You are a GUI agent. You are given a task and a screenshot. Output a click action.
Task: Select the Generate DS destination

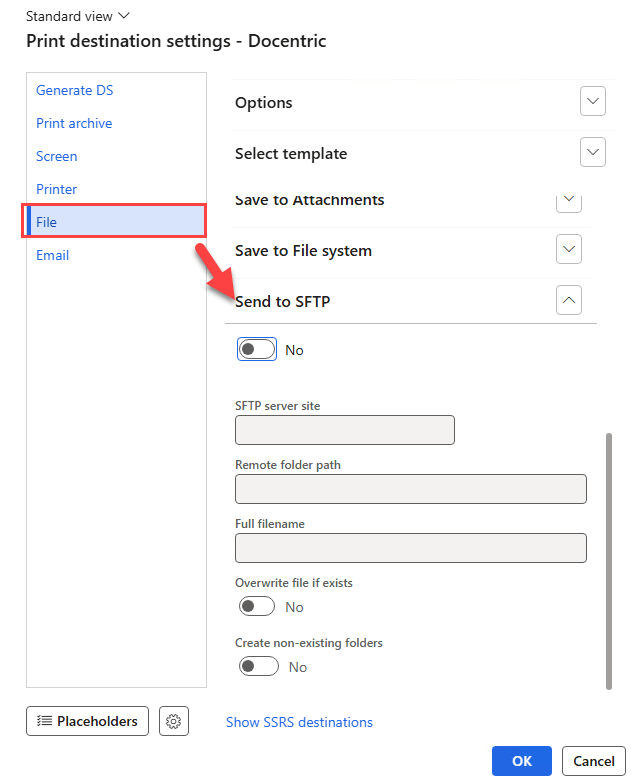pos(75,90)
